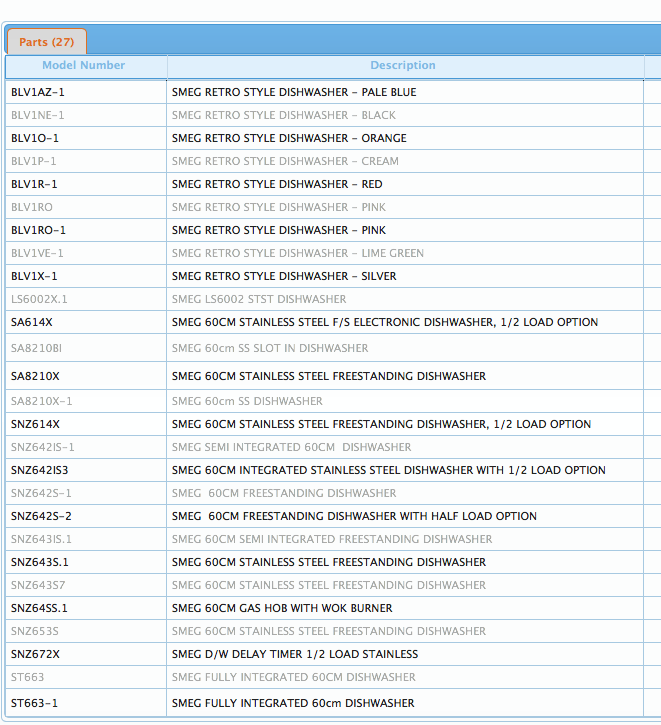Image resolution: width=661 pixels, height=725 pixels.
Task: Select model SNZ614X cell
Action: (86, 424)
